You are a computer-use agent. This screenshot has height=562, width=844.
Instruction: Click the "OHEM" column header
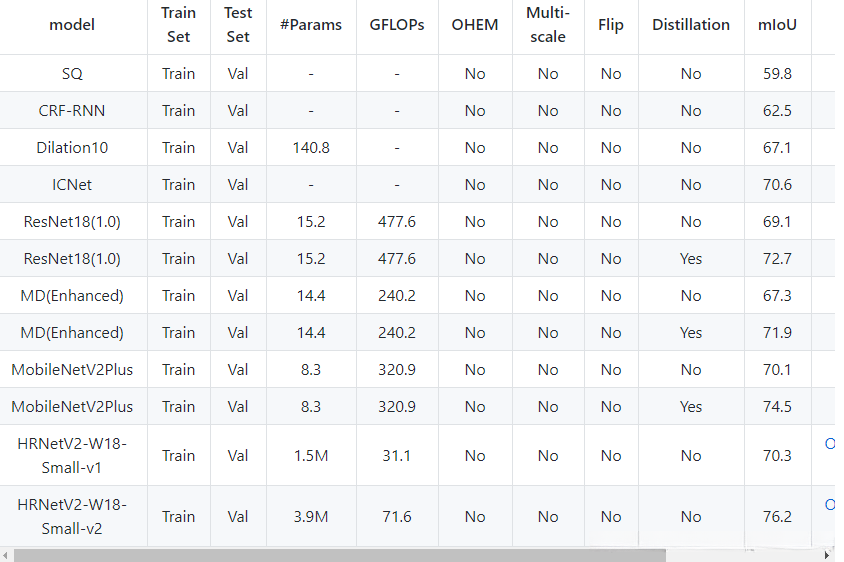475,25
